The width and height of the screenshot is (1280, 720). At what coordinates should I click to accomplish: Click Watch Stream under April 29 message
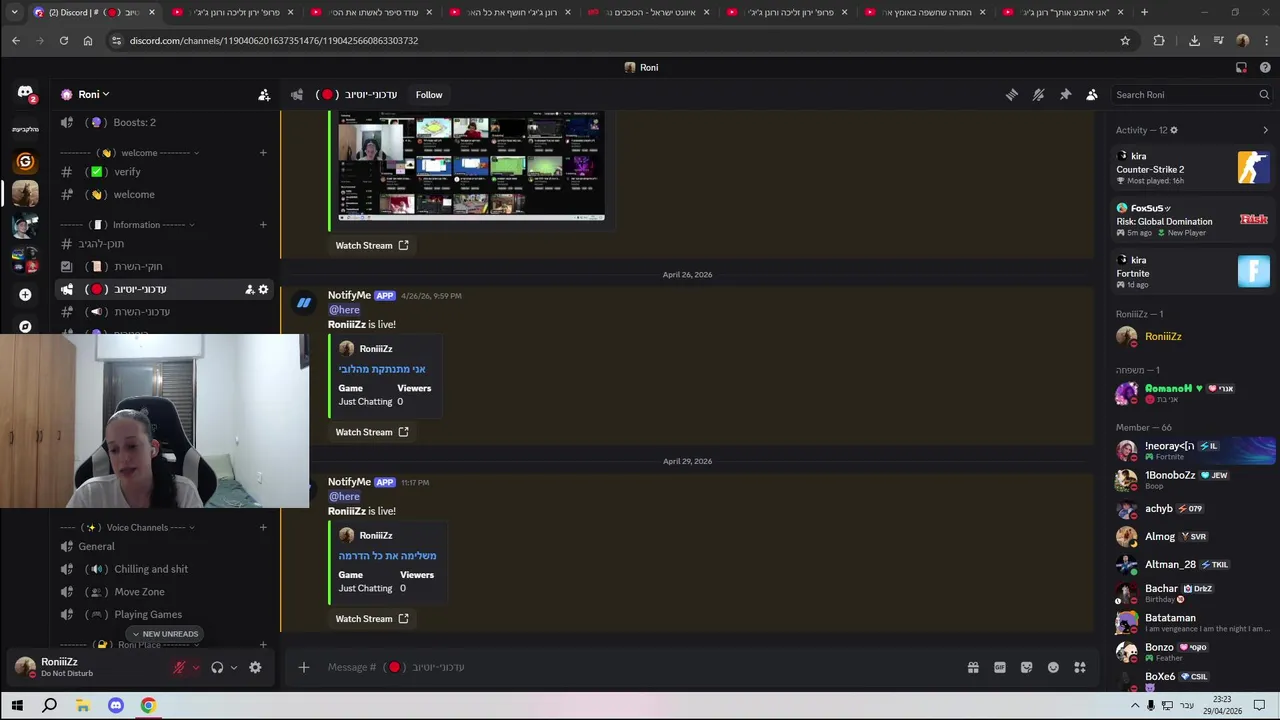point(372,619)
